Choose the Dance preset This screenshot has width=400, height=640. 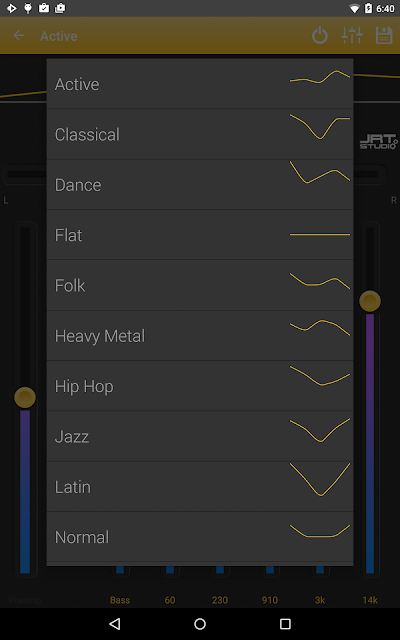200,184
